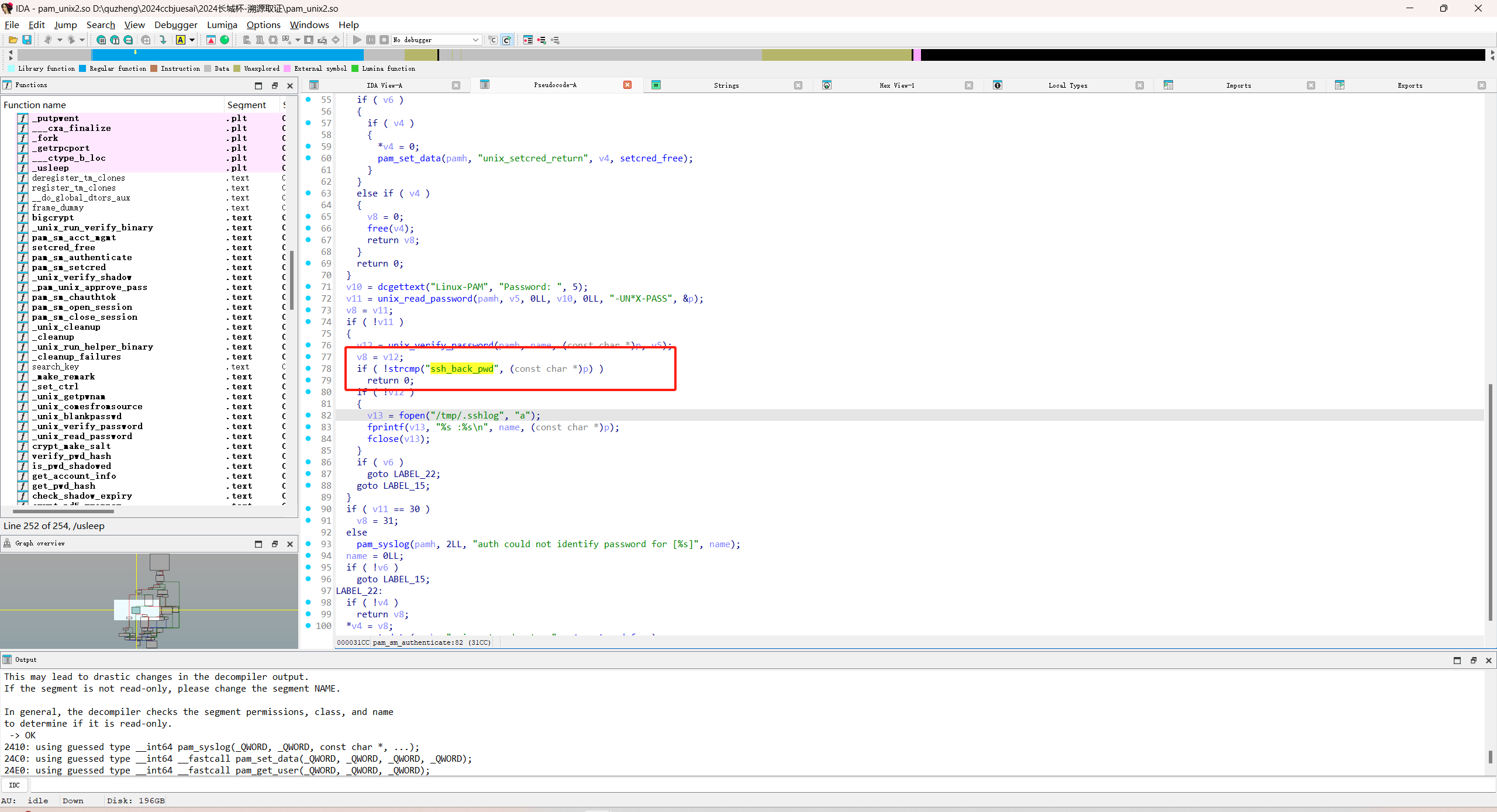Click the Functions list function icon for bigcrypt

click(23, 217)
